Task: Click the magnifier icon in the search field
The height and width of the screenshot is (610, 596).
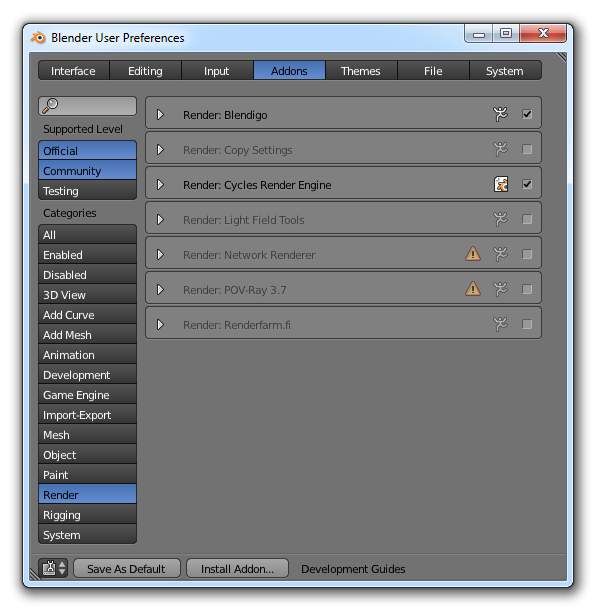Action: 50,105
